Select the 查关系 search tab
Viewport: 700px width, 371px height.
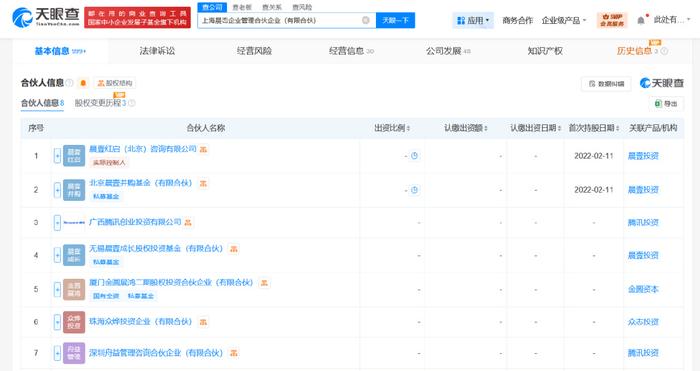272,7
